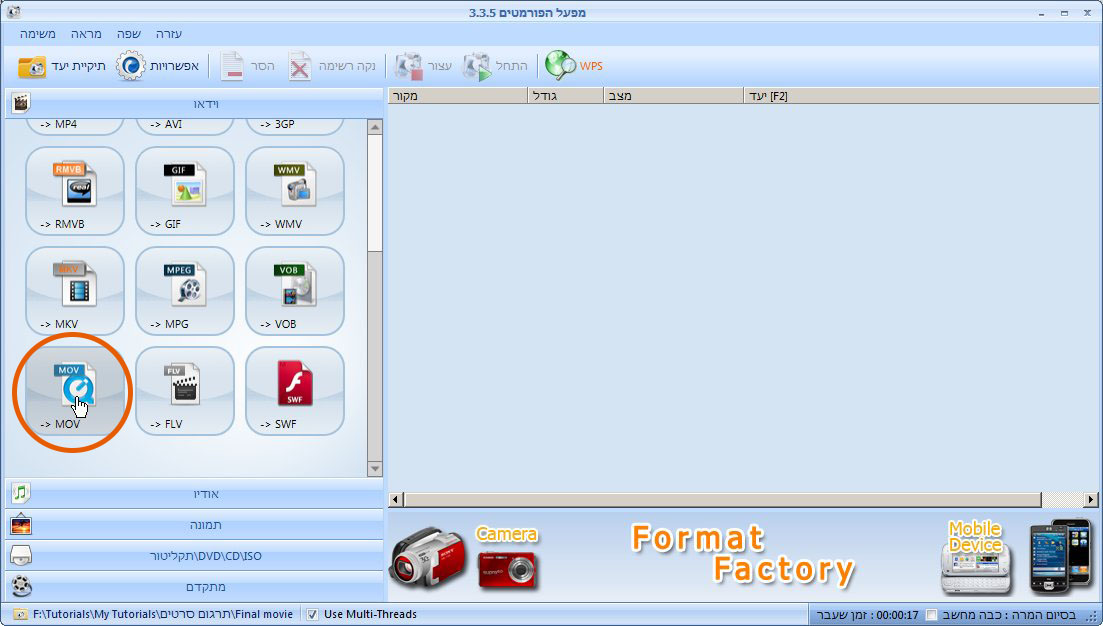Click the Format Factory icon in title bar

click(x=13, y=12)
